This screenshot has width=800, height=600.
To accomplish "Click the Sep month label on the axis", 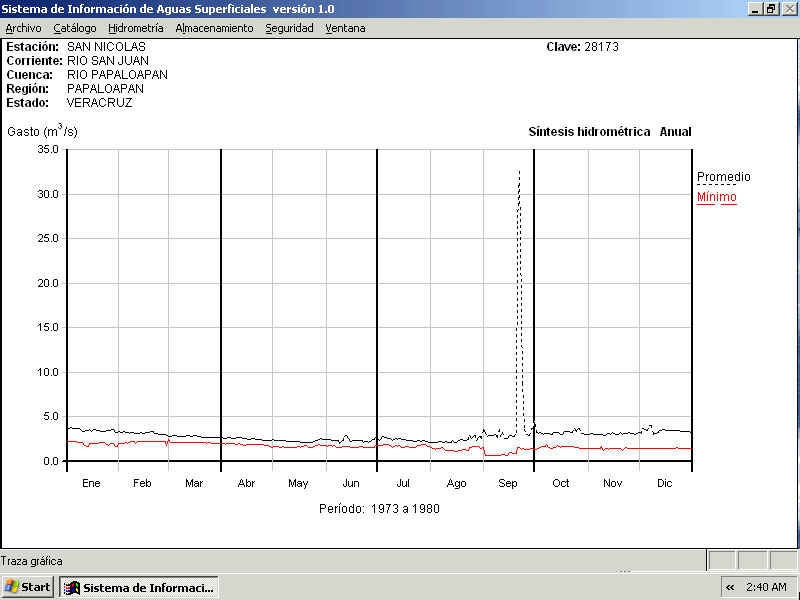I will click(508, 483).
